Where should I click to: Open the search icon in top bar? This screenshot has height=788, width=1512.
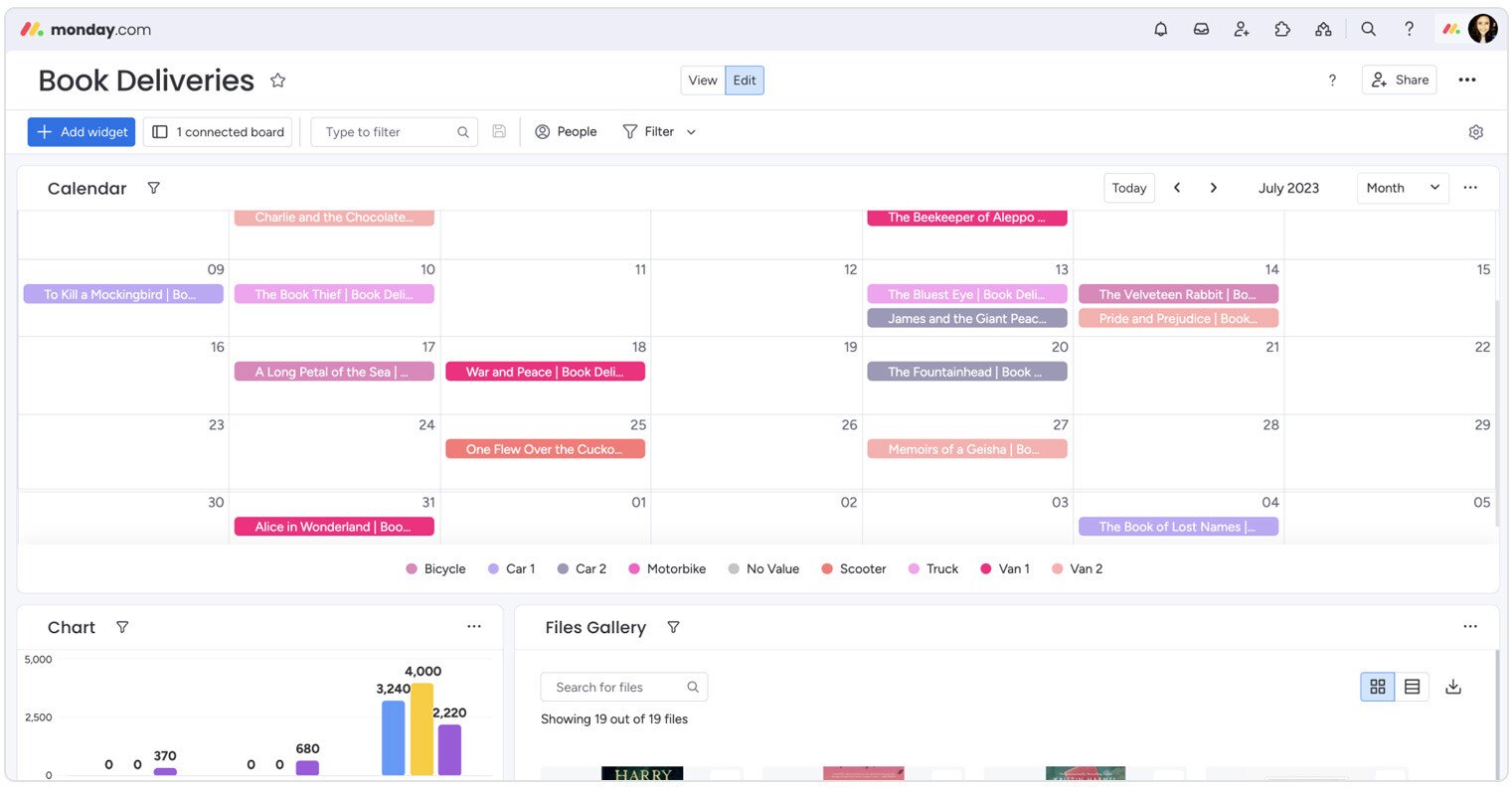tap(1369, 29)
